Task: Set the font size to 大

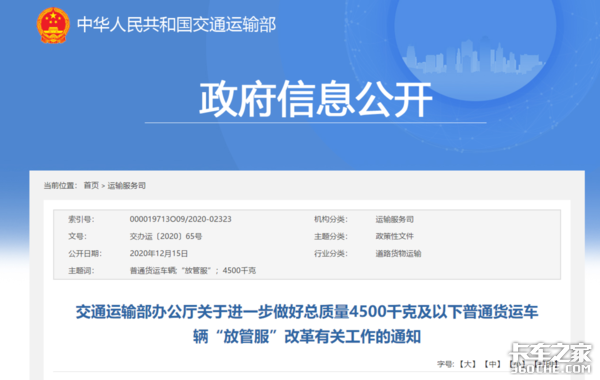Action: pyautogui.click(x=467, y=364)
